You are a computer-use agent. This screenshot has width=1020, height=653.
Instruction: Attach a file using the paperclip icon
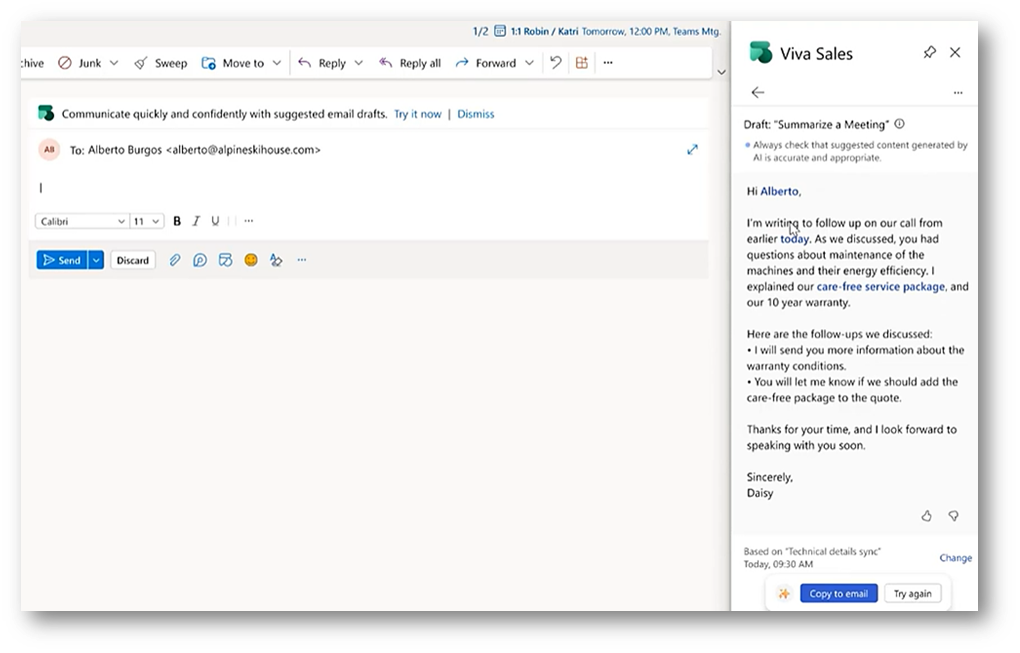tap(175, 259)
